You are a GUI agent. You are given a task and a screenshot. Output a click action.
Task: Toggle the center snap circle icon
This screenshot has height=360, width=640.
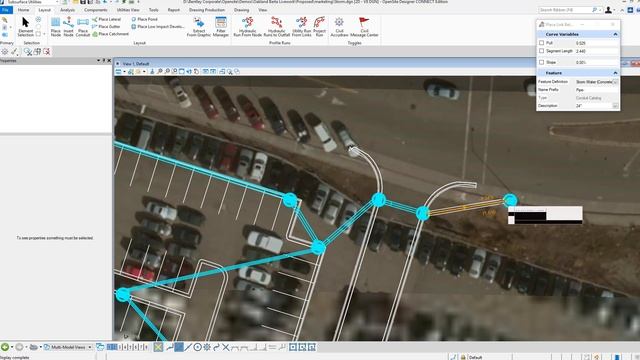pyautogui.click(x=198, y=347)
